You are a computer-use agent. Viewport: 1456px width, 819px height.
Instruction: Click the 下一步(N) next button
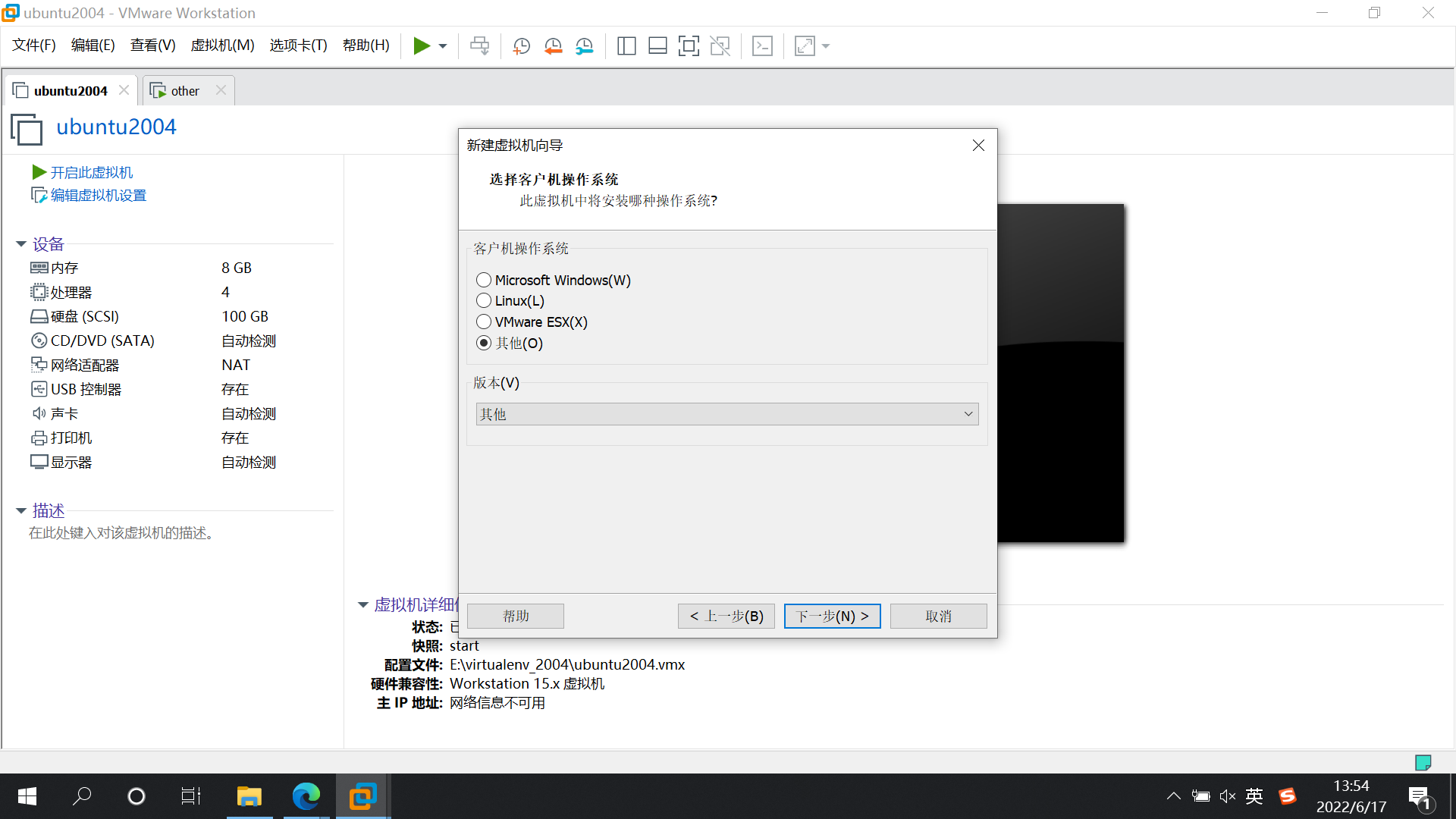[831, 616]
